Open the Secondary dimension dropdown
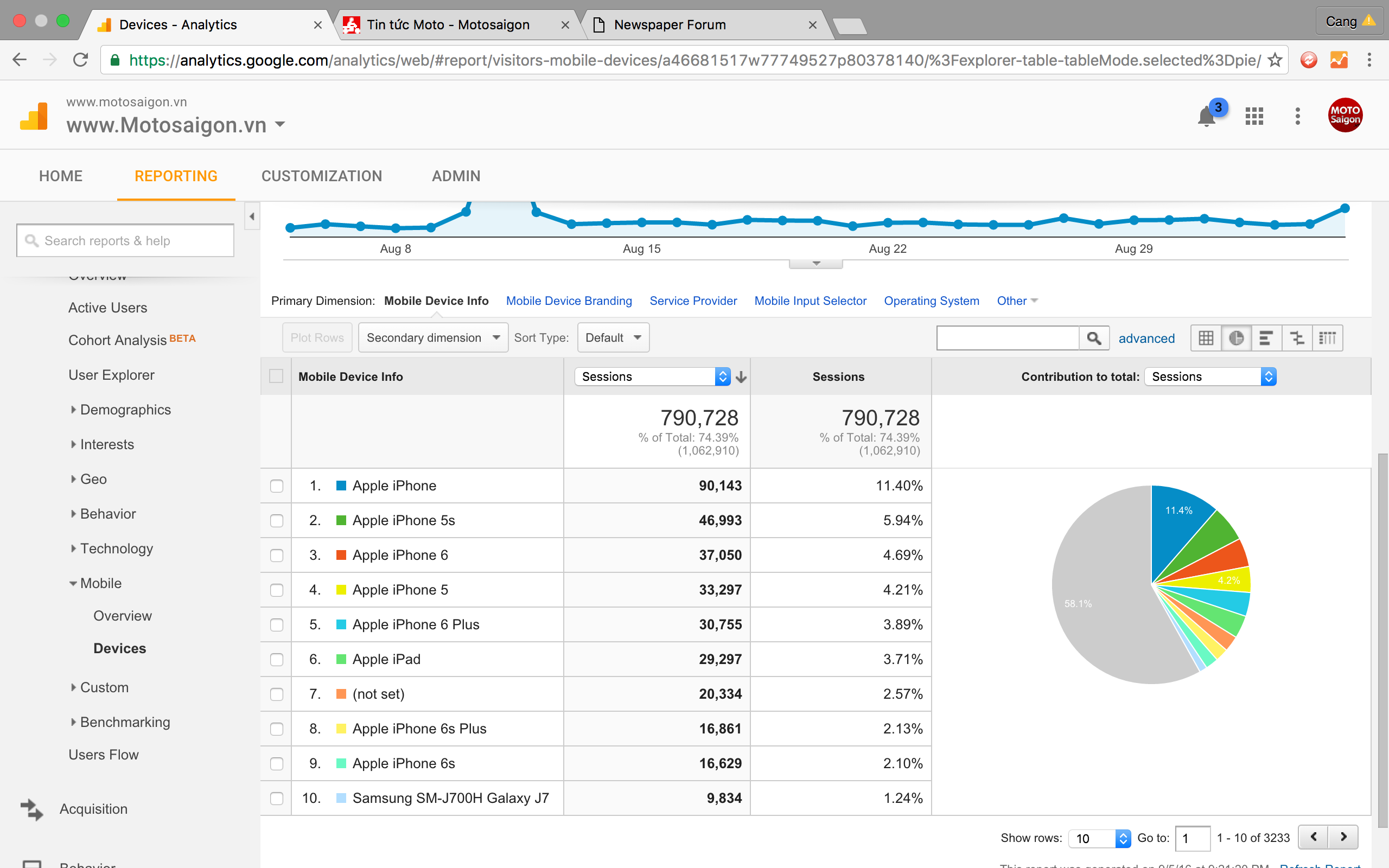Viewport: 1389px width, 868px height. [x=434, y=337]
